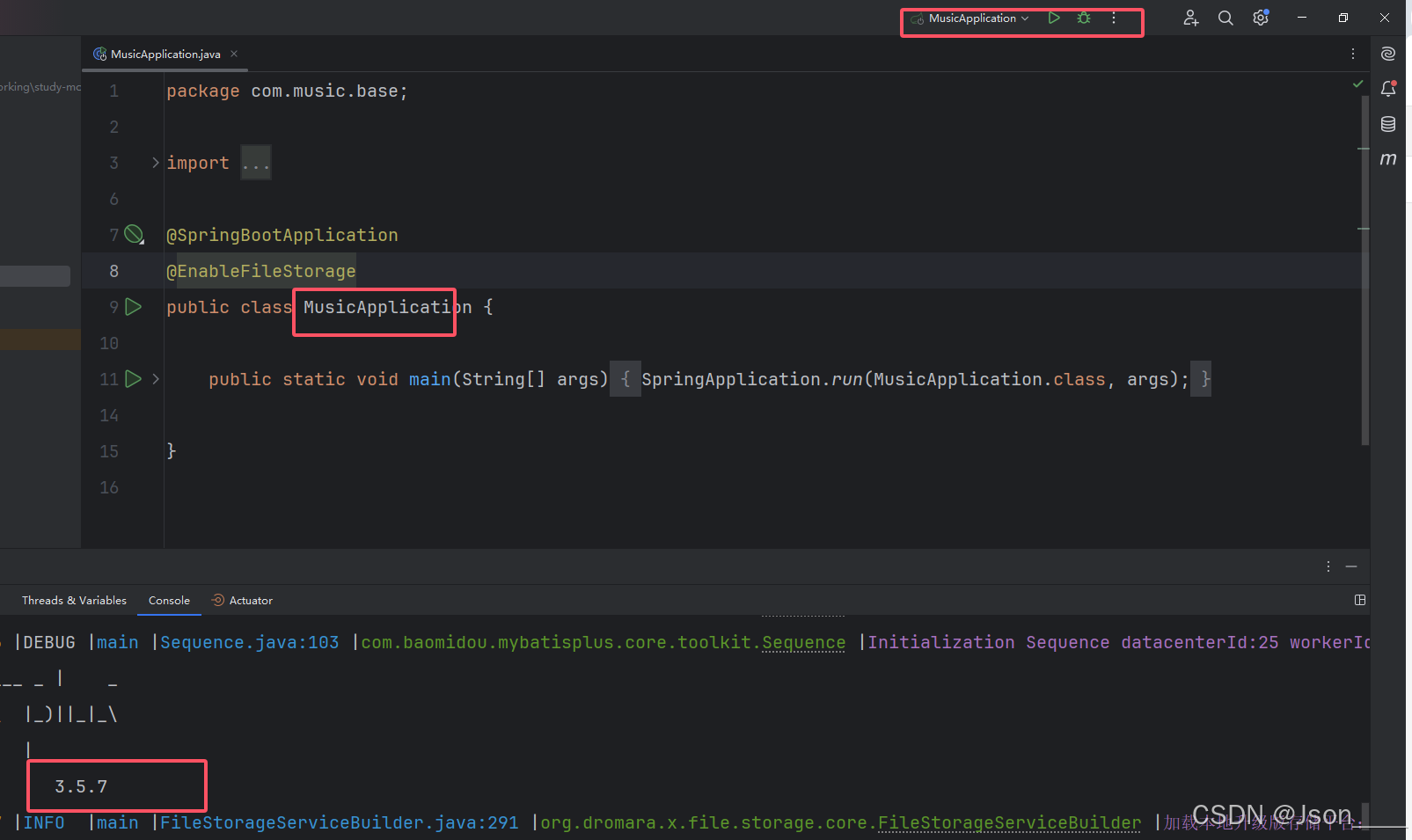Screen dimensions: 1412x840
Task: Open more run actions menu in toolbar
Action: click(x=1114, y=18)
